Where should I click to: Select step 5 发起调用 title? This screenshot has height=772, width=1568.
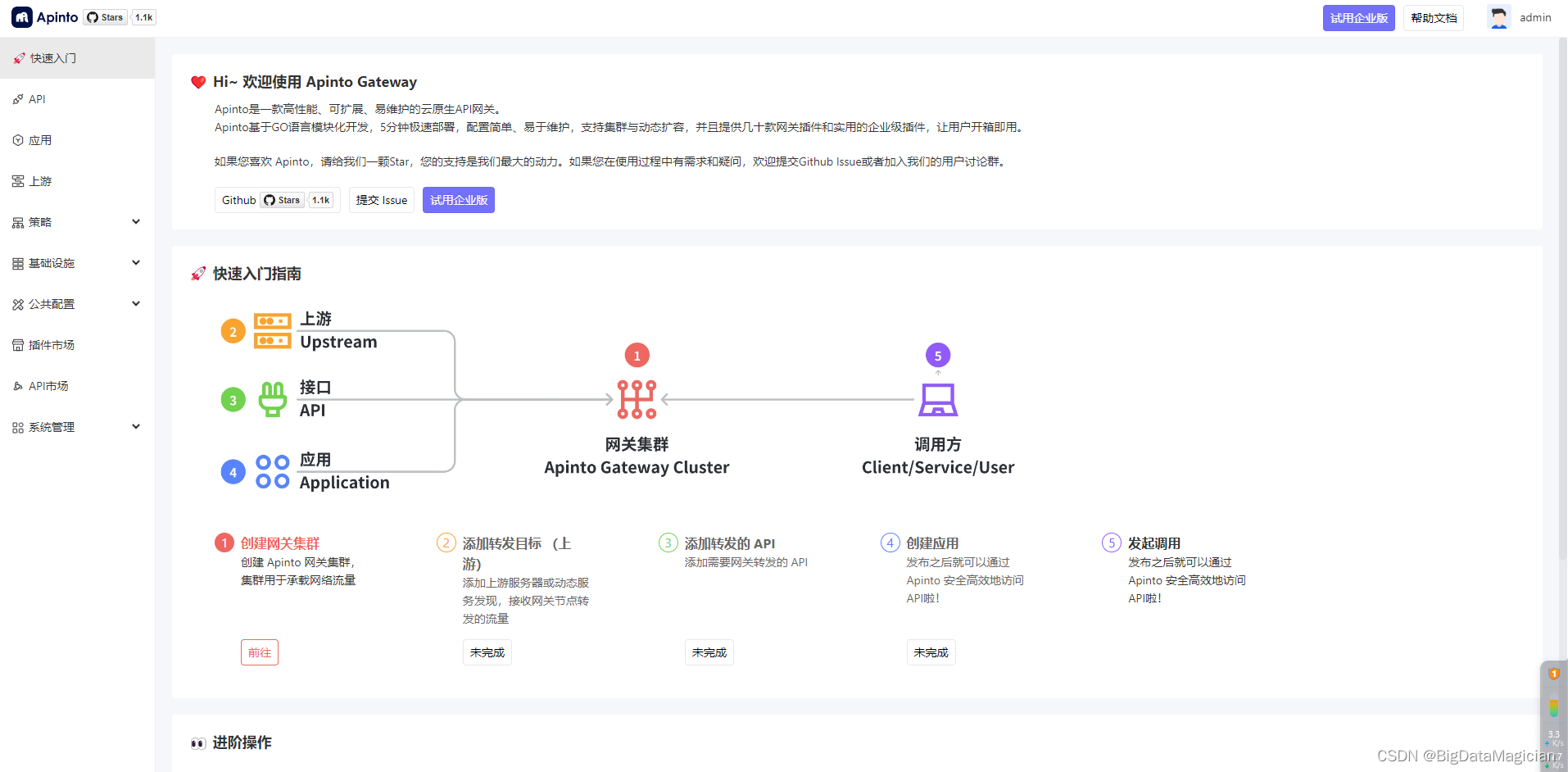point(1154,543)
